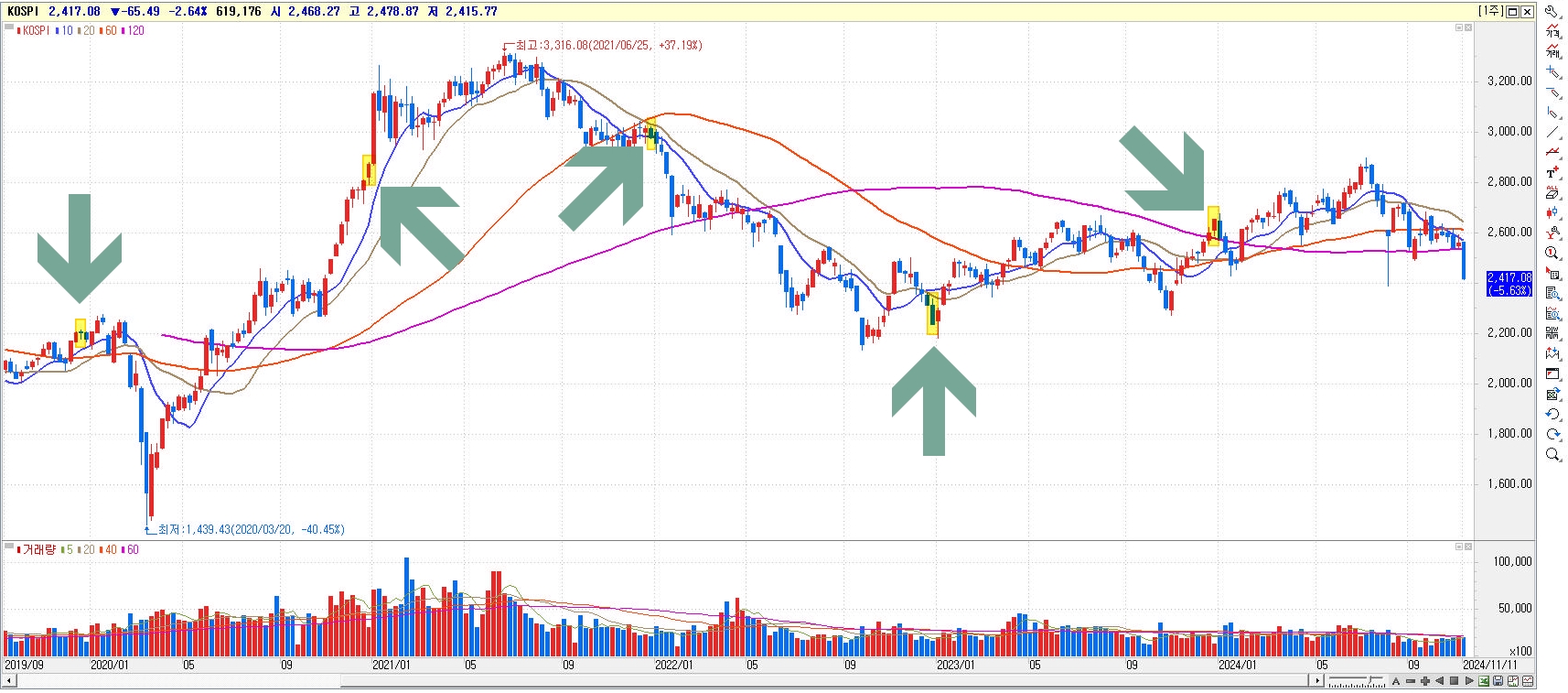This screenshot has width=1568, height=693.
Task: Click the candle-count zoom slider
Action: click(1356, 681)
